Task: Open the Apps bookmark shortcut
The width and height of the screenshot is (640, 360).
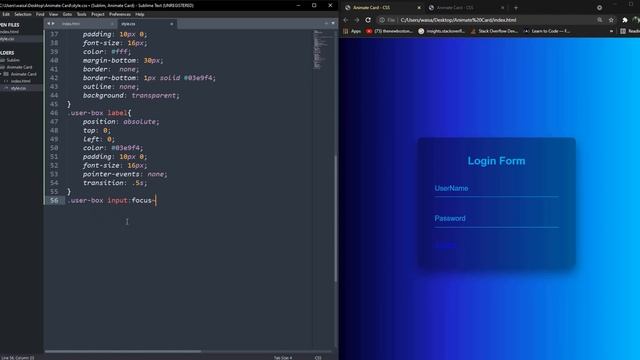Action: pos(353,31)
